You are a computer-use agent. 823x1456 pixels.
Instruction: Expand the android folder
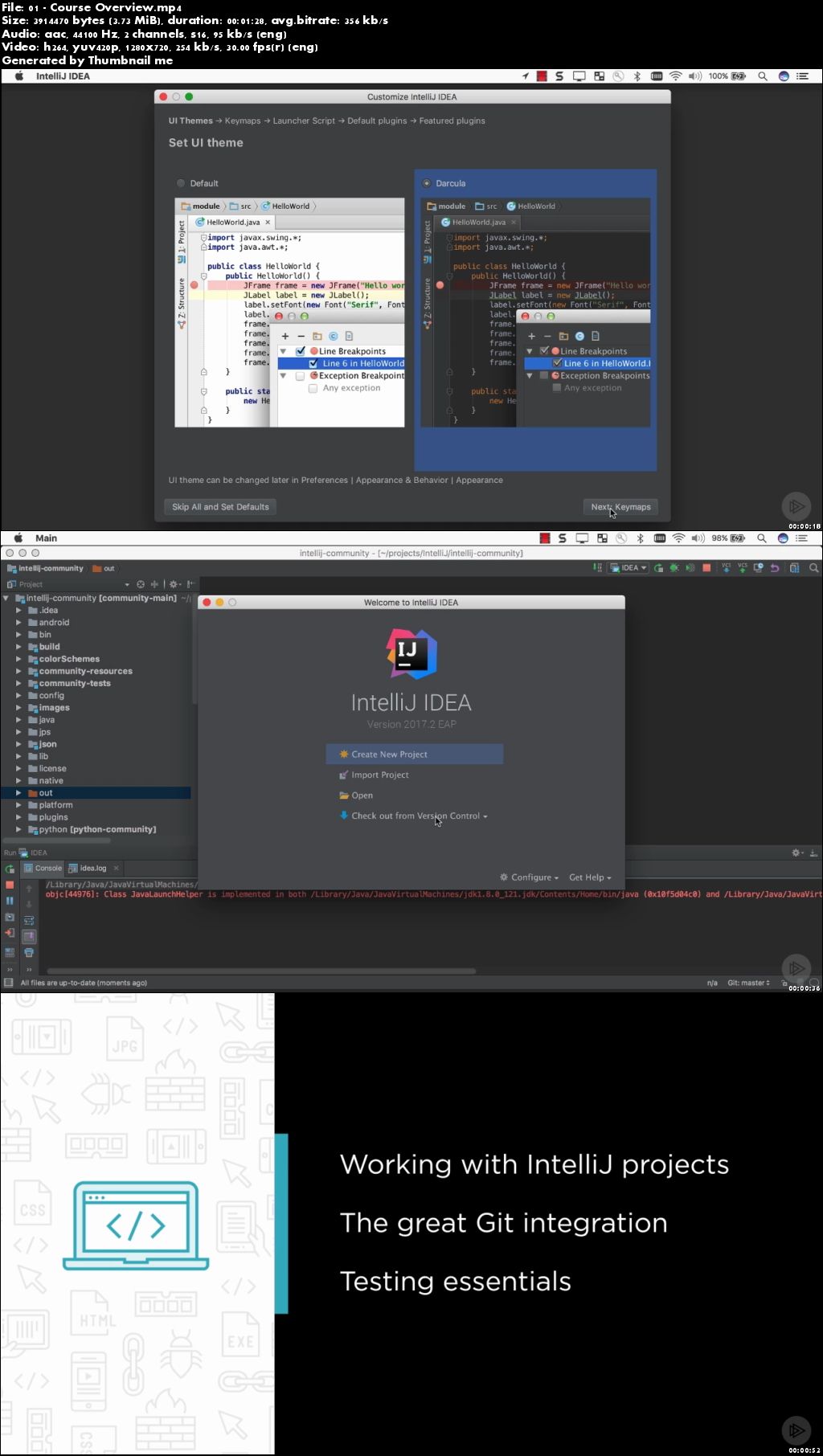click(x=18, y=623)
